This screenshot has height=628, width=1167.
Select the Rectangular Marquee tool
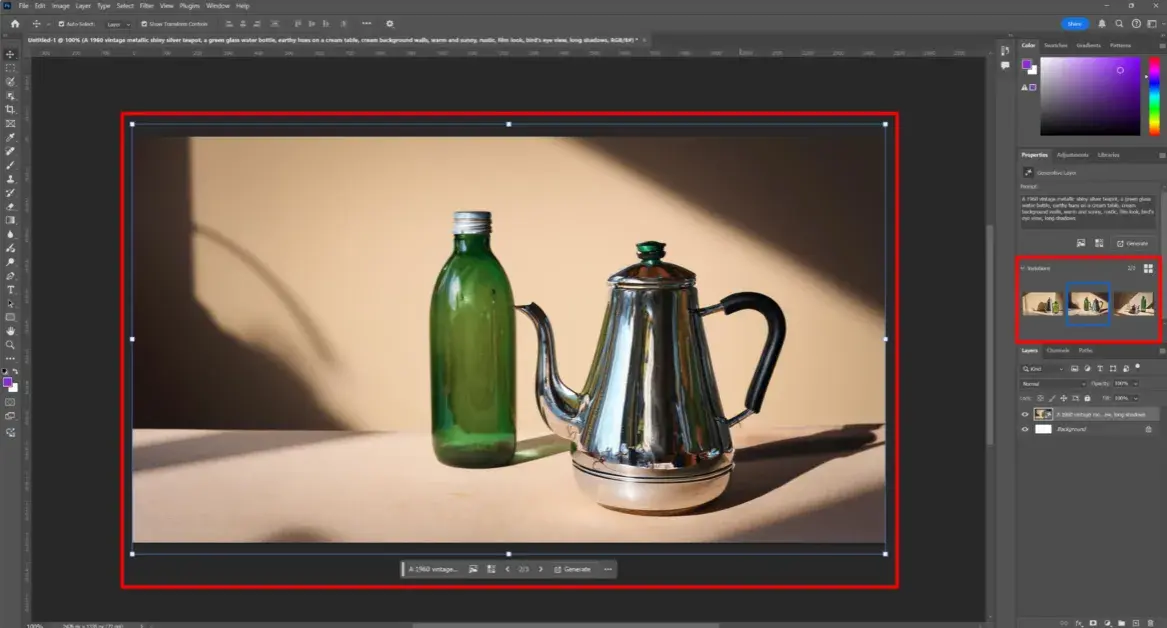10,68
